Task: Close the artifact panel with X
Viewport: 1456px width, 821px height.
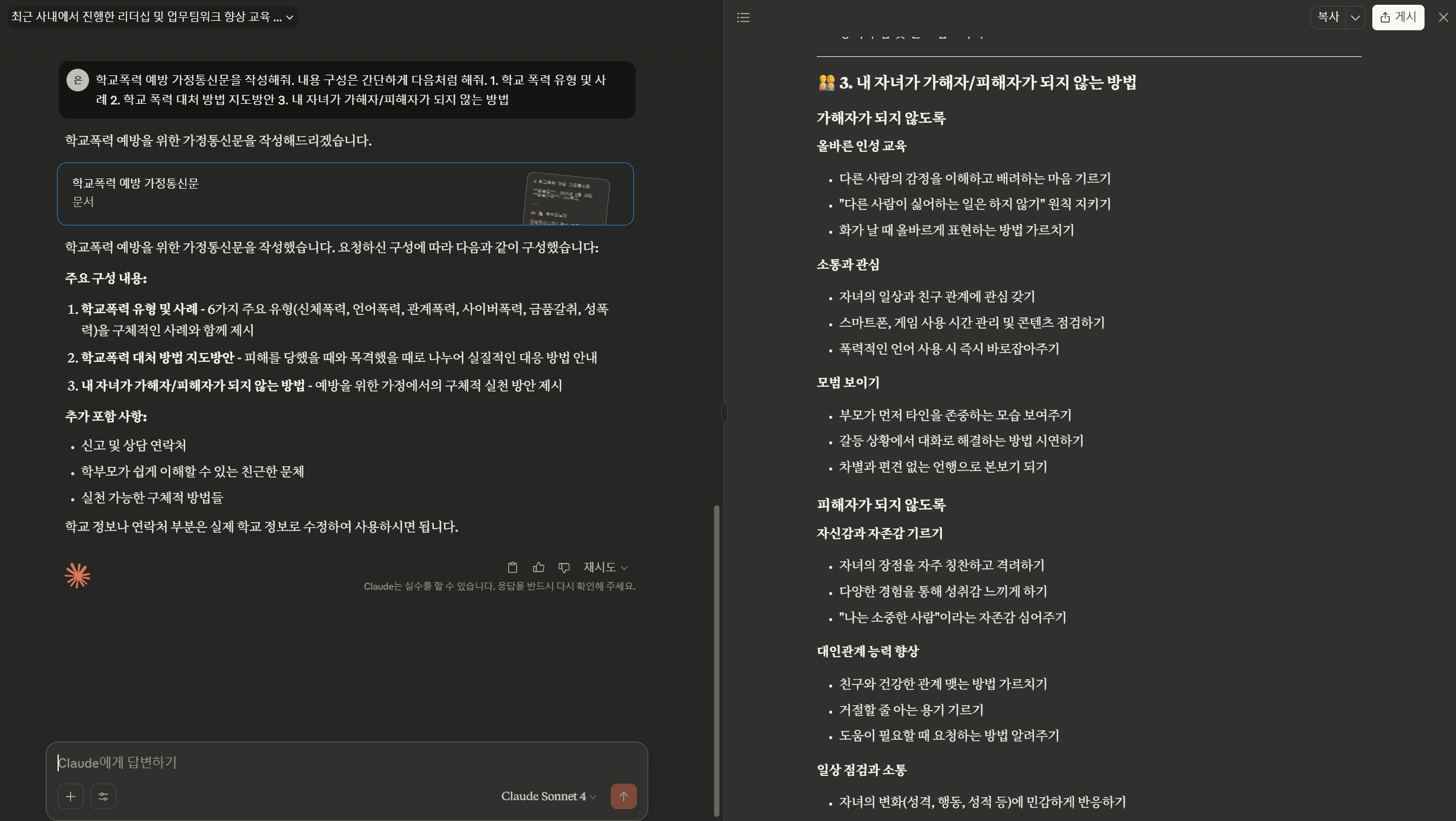Action: (1443, 17)
